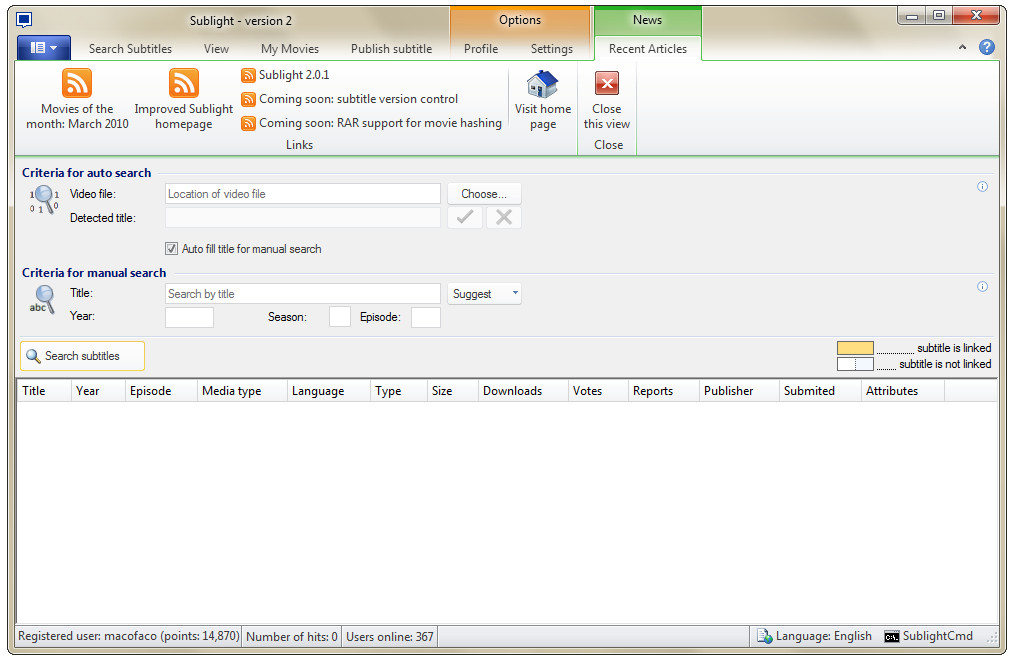The width and height of the screenshot is (1013, 660).
Task: Go to the Settings tab
Action: tap(552, 48)
